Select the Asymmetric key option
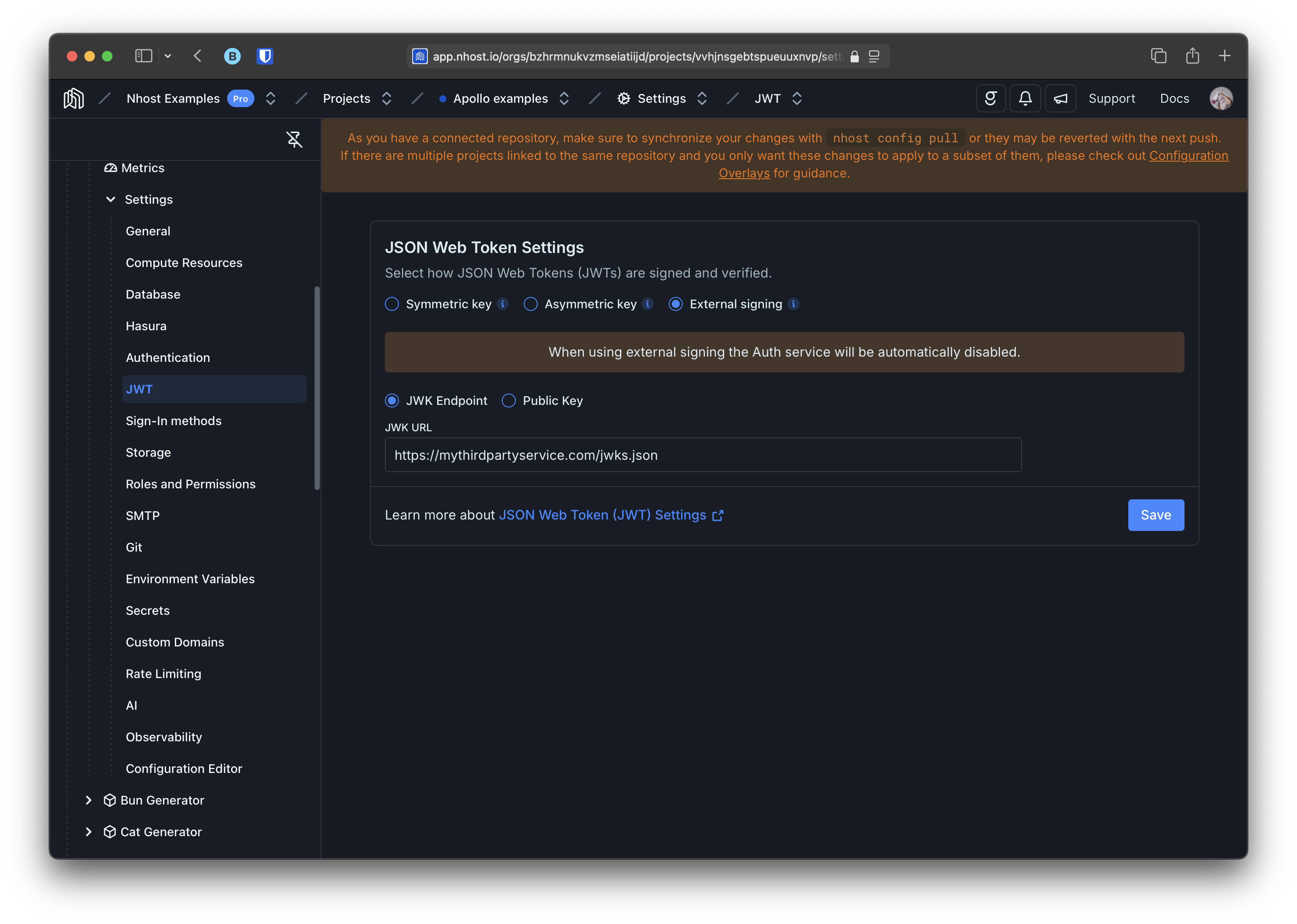 (530, 304)
